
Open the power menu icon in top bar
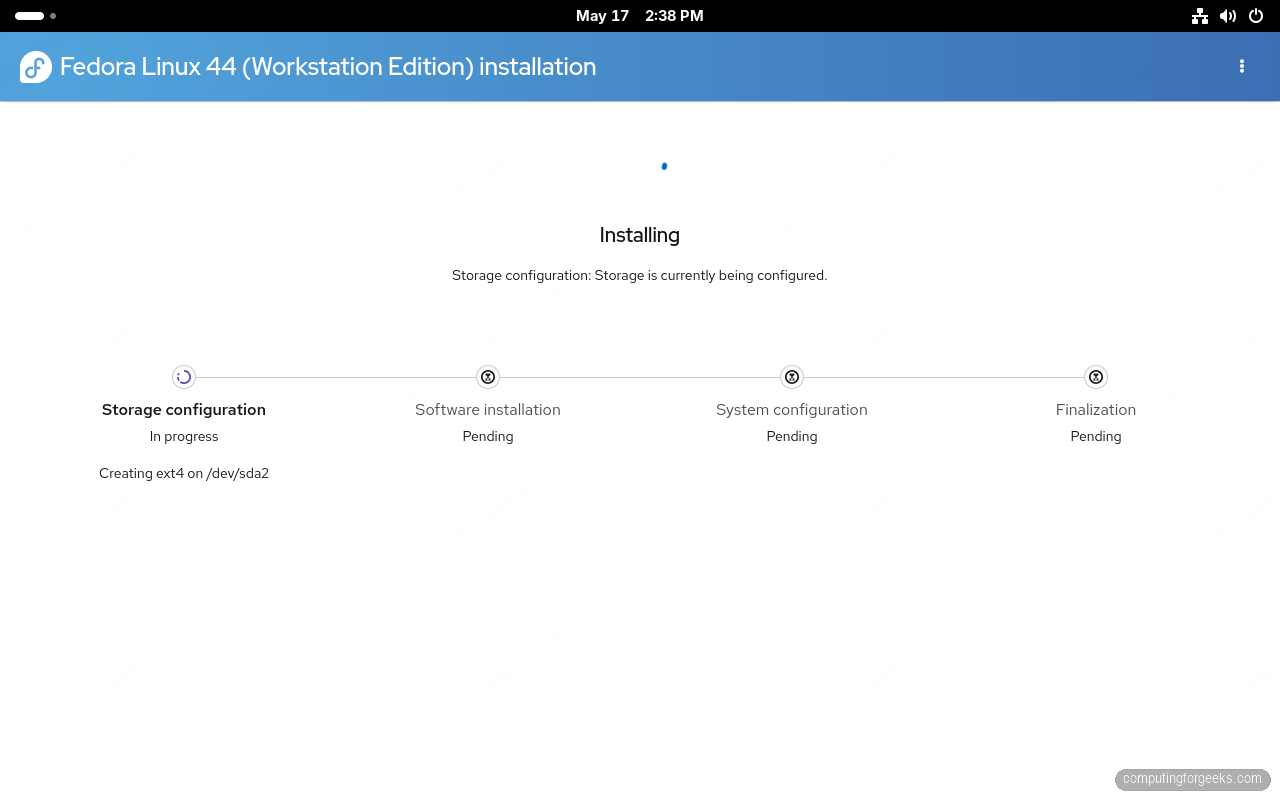(x=1256, y=16)
